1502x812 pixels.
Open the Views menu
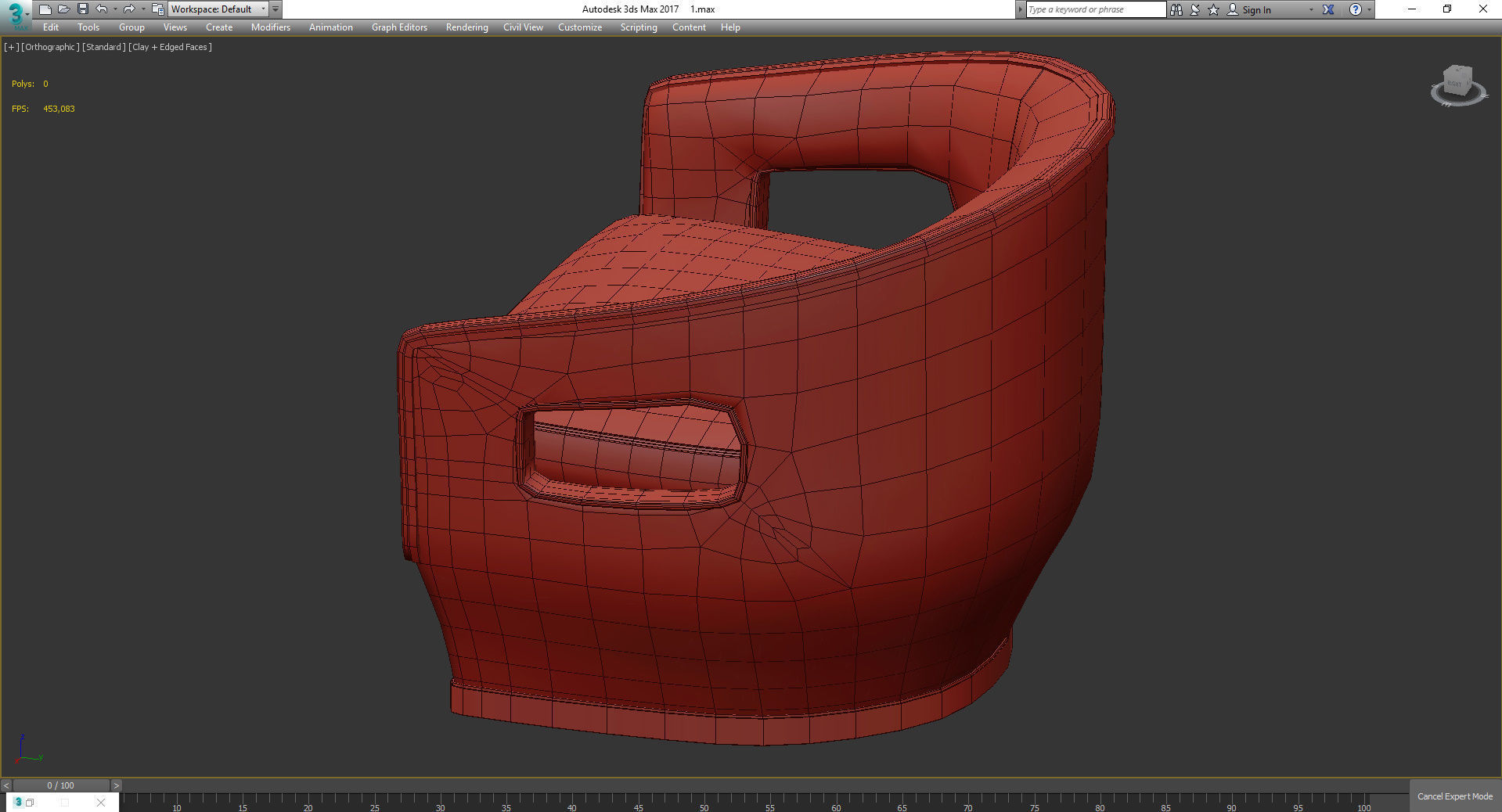[x=175, y=27]
